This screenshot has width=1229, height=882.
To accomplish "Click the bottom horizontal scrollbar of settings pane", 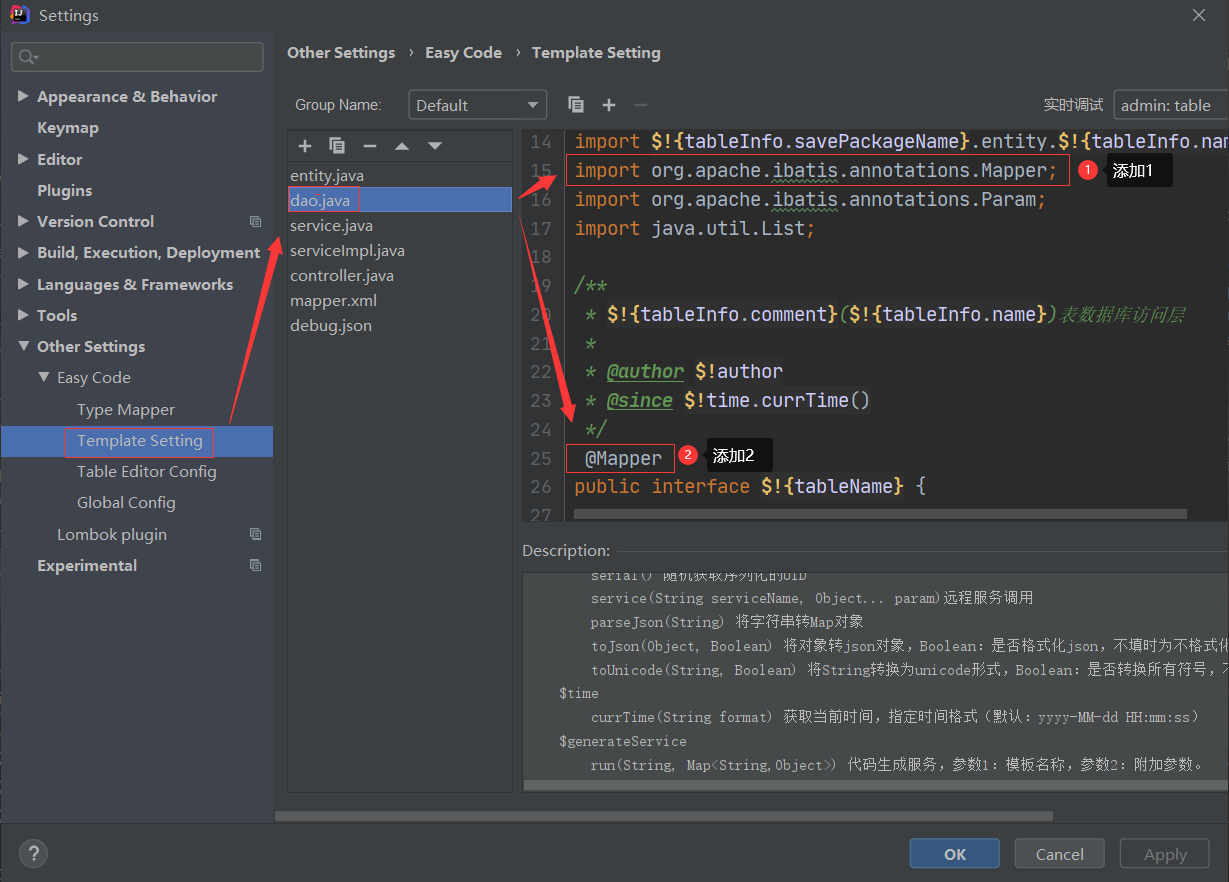I will (x=664, y=816).
